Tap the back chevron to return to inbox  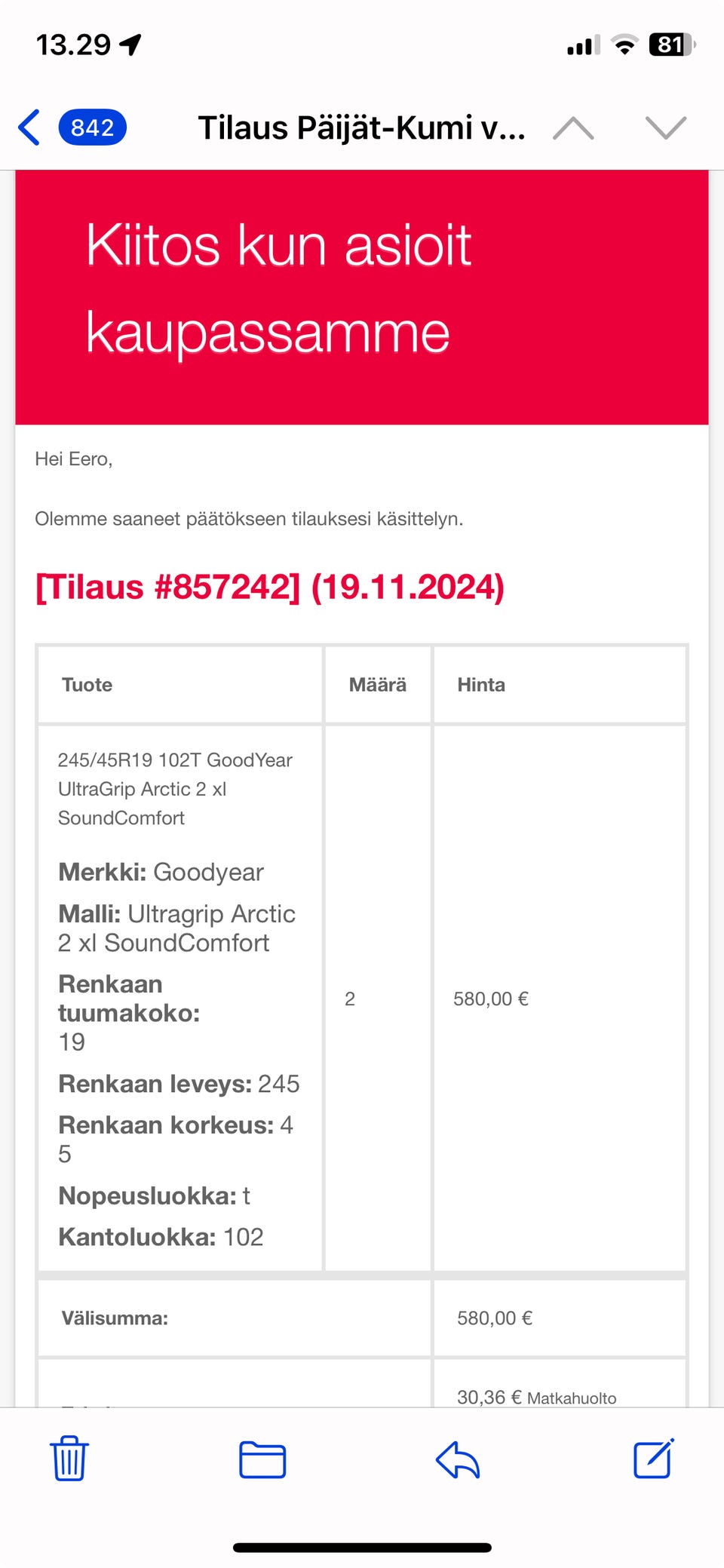pyautogui.click(x=30, y=127)
